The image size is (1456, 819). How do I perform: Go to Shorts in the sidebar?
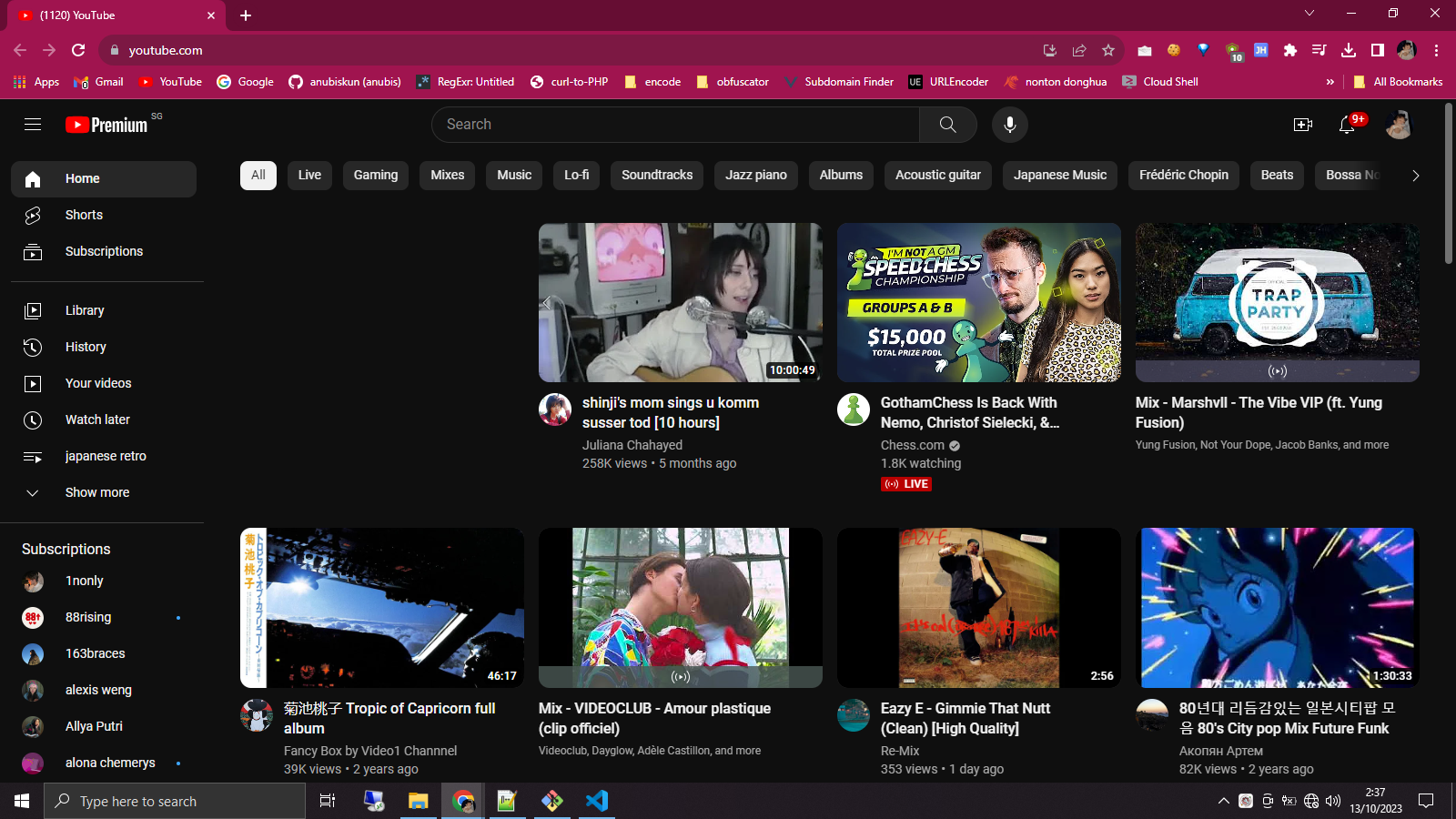tap(104, 216)
